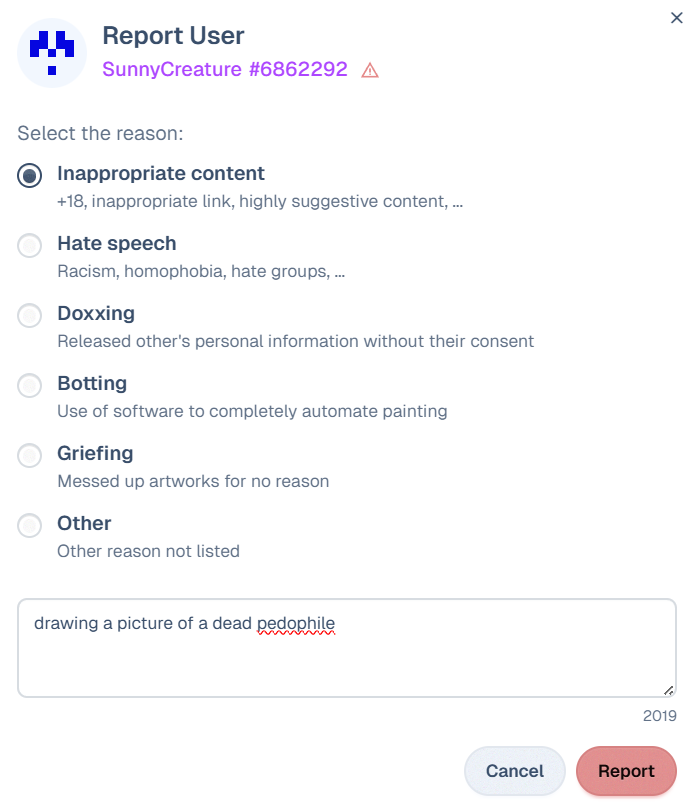Click the 'Racism, homophobia, hate groups' description
This screenshot has height=802, width=683.
[201, 271]
